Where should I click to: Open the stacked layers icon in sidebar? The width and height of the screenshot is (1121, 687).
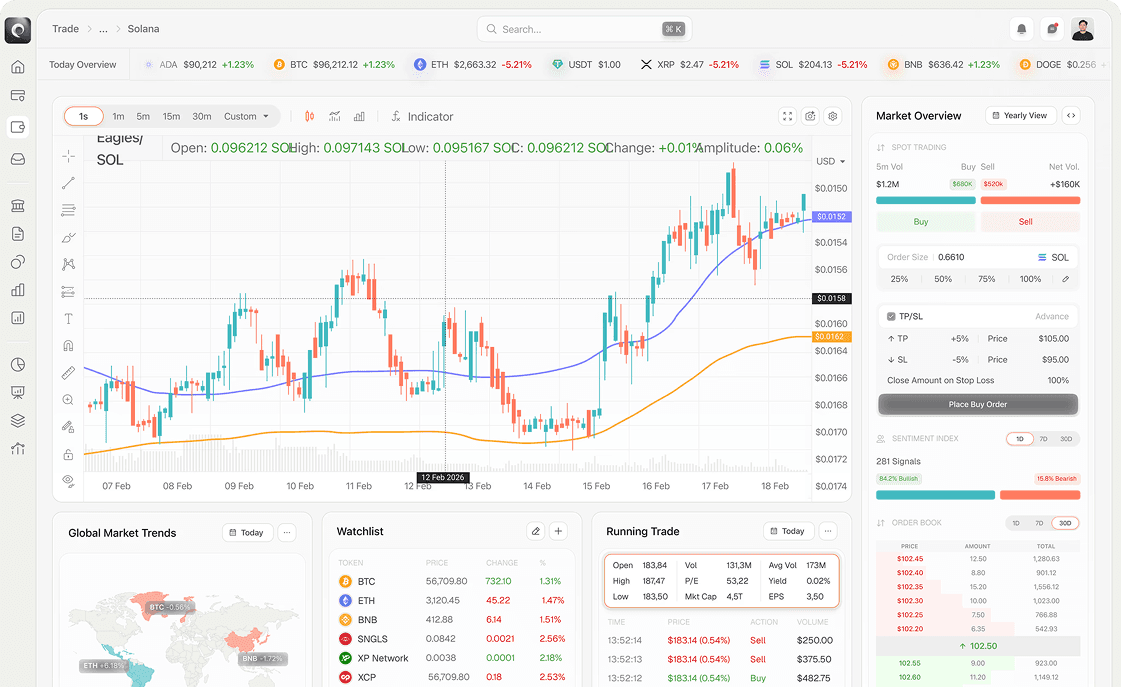tap(18, 420)
